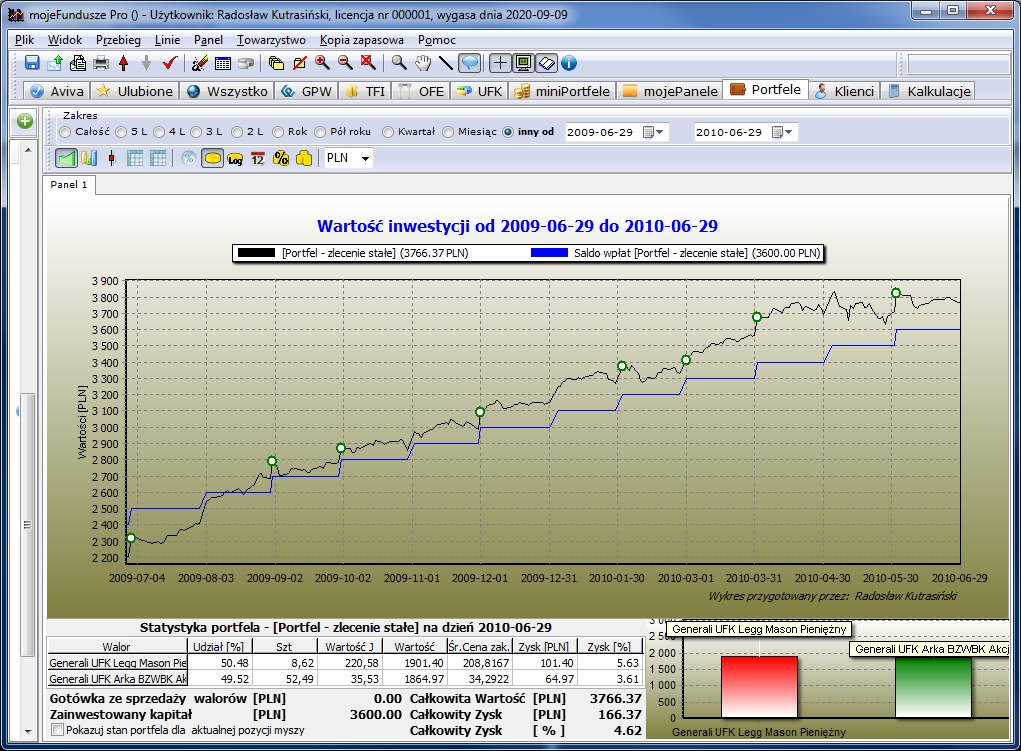Toggle logarithmic scale Log icon
This screenshot has width=1021, height=751.
pyautogui.click(x=235, y=158)
